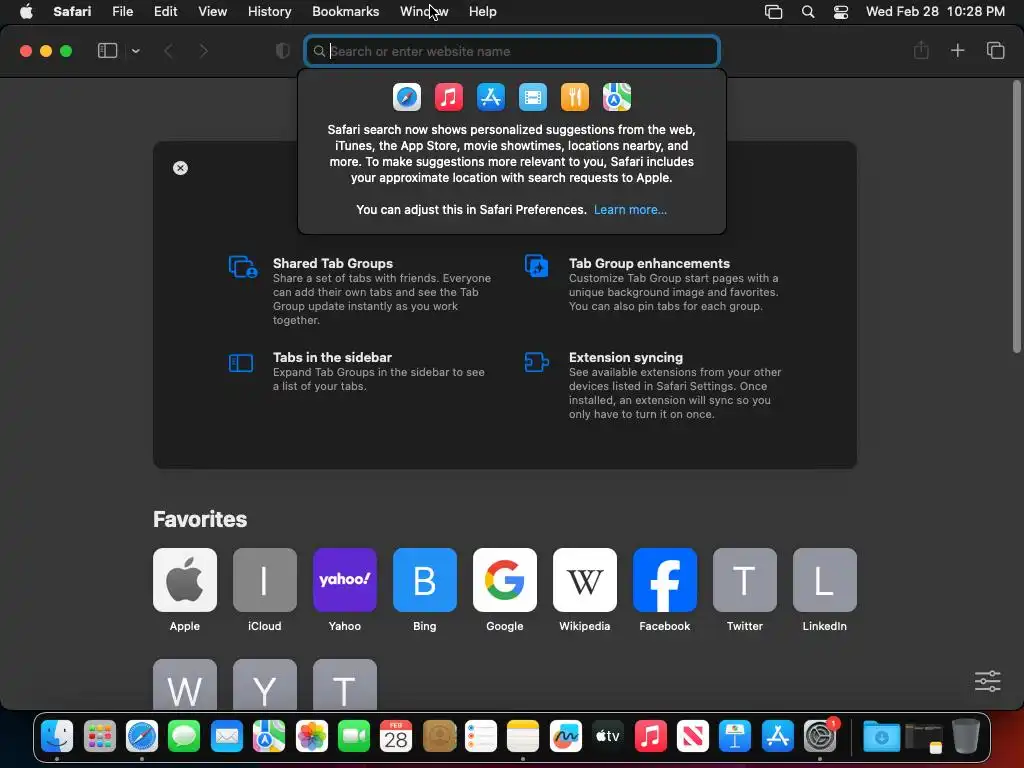
Task: Open Finder from the Dock
Action: (x=57, y=737)
